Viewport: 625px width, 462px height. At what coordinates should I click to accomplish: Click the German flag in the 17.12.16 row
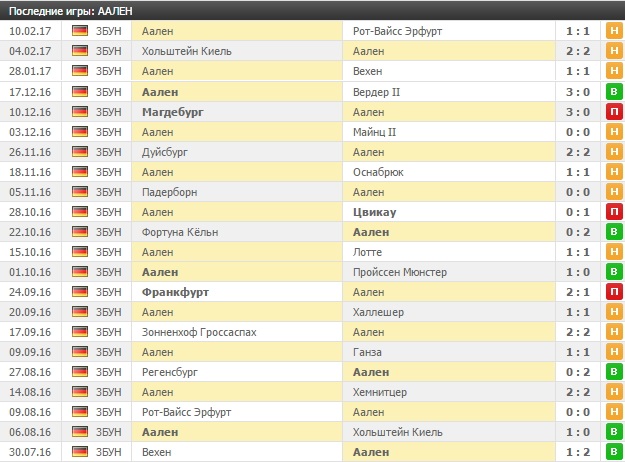80,92
